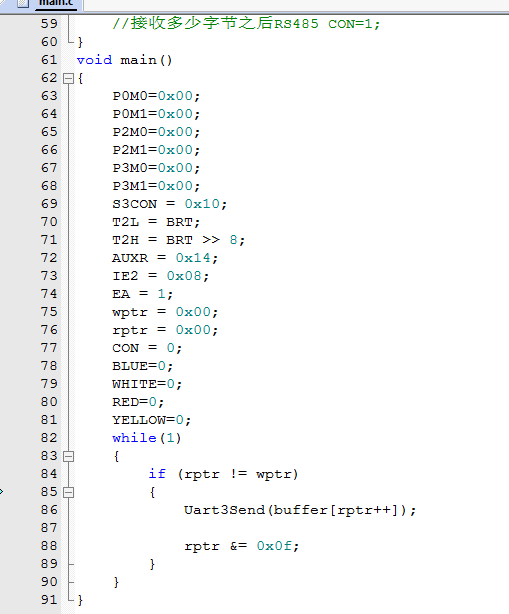Click the 'YELLOW=0;' line
Screen dimensions: 509x614
coord(152,420)
